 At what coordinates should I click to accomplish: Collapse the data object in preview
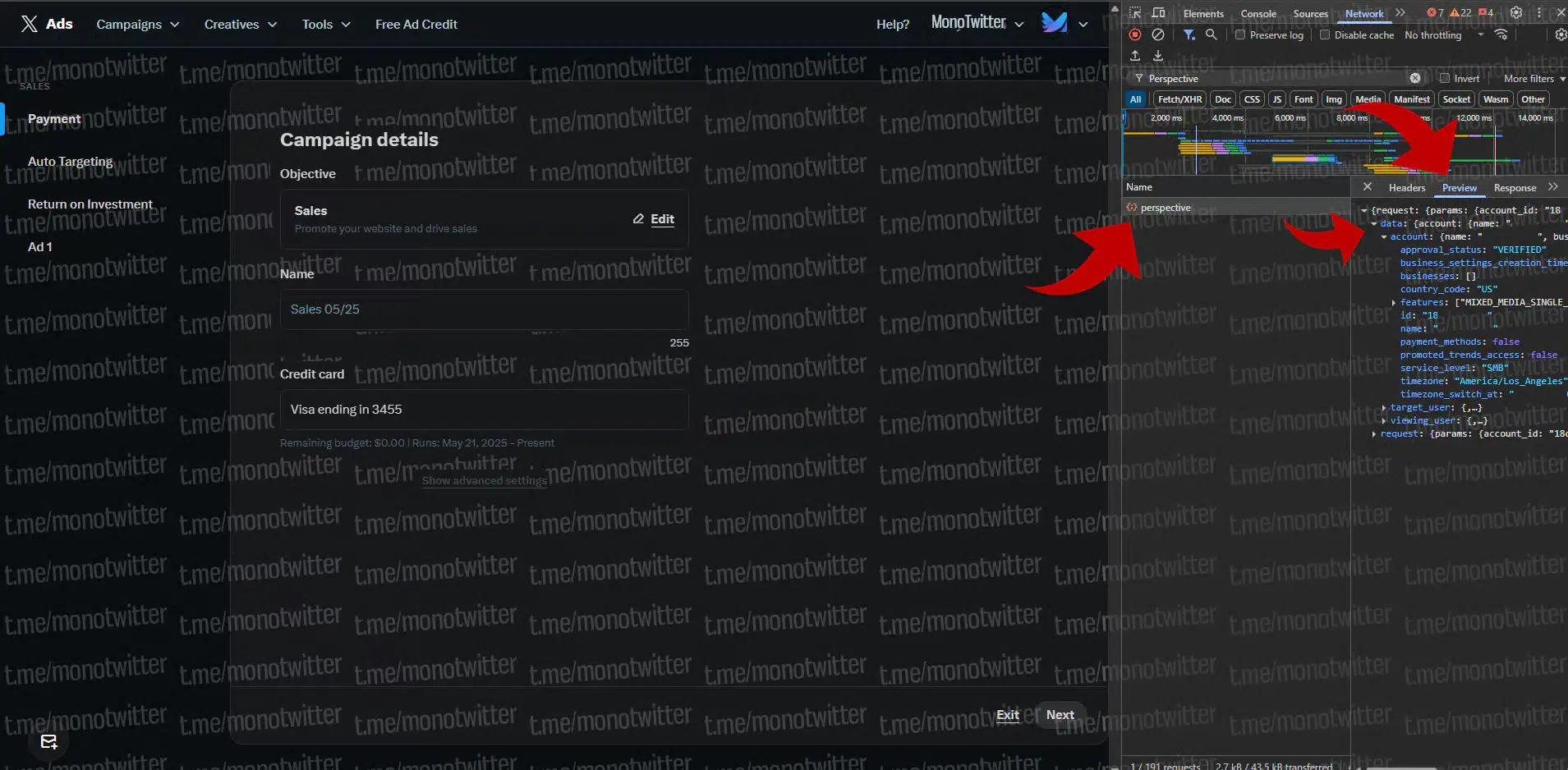(x=1374, y=223)
